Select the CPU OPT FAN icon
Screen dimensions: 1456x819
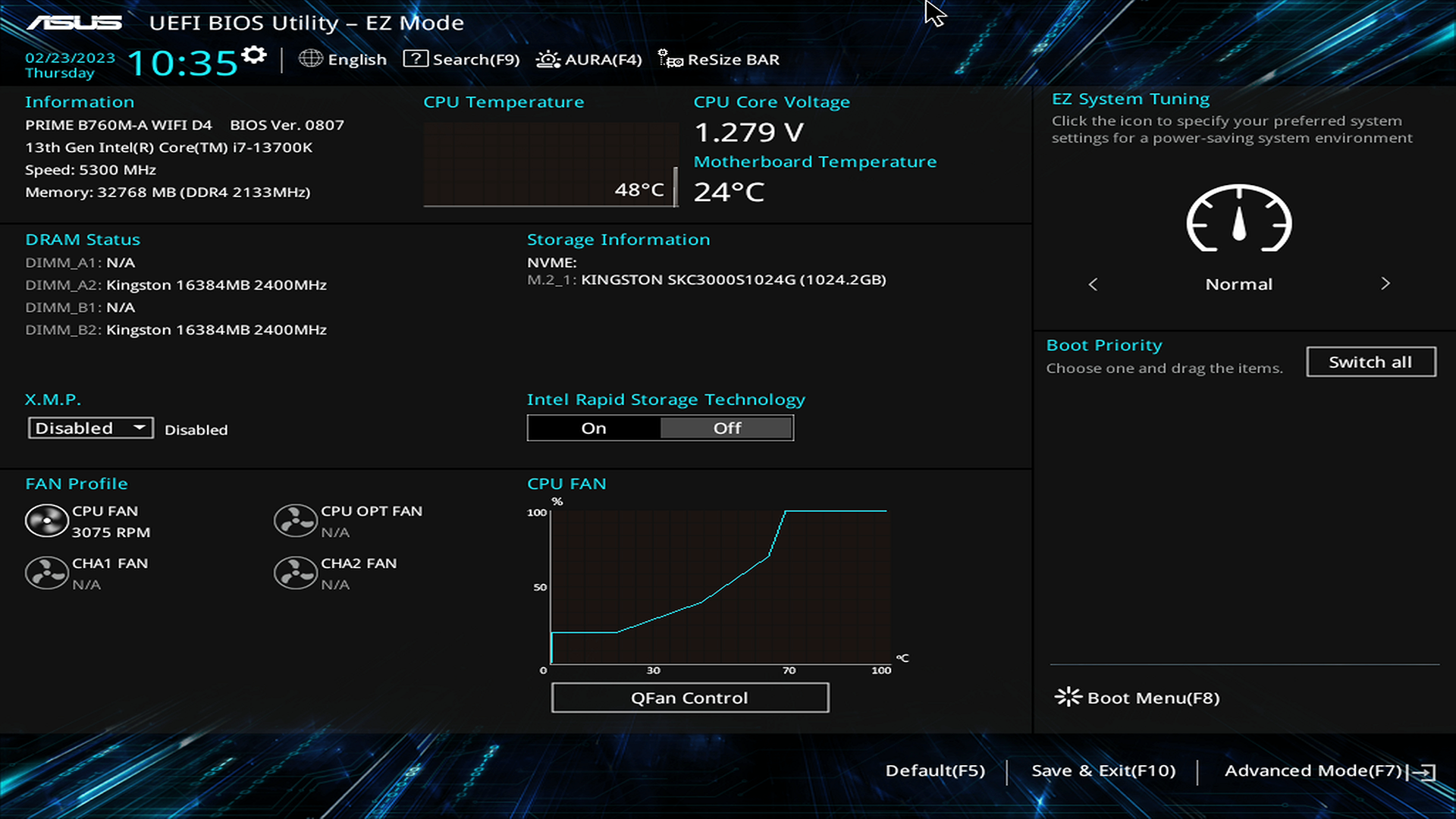295,522
